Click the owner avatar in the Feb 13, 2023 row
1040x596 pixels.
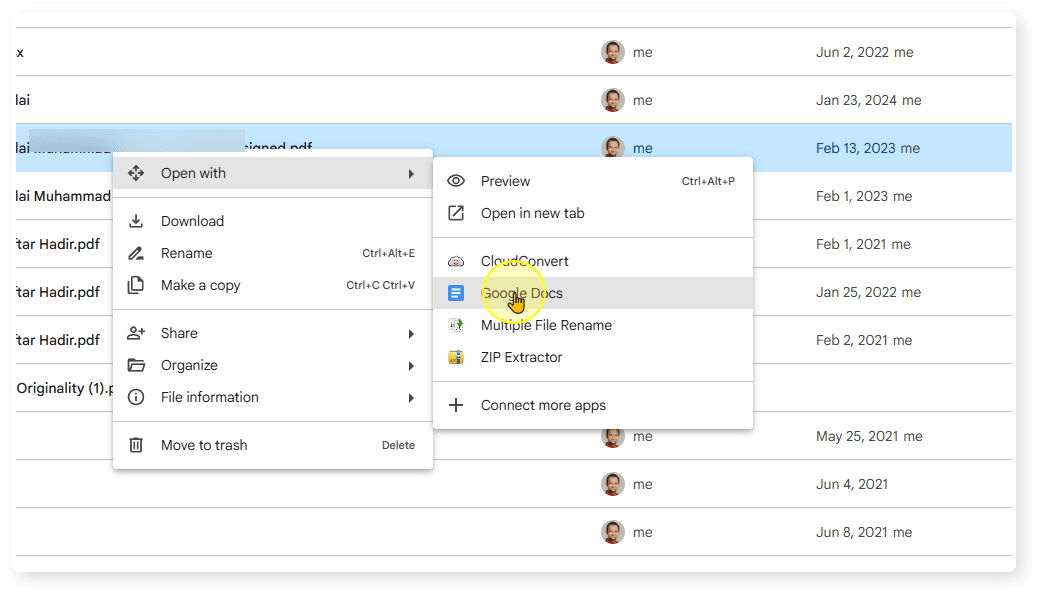click(613, 147)
